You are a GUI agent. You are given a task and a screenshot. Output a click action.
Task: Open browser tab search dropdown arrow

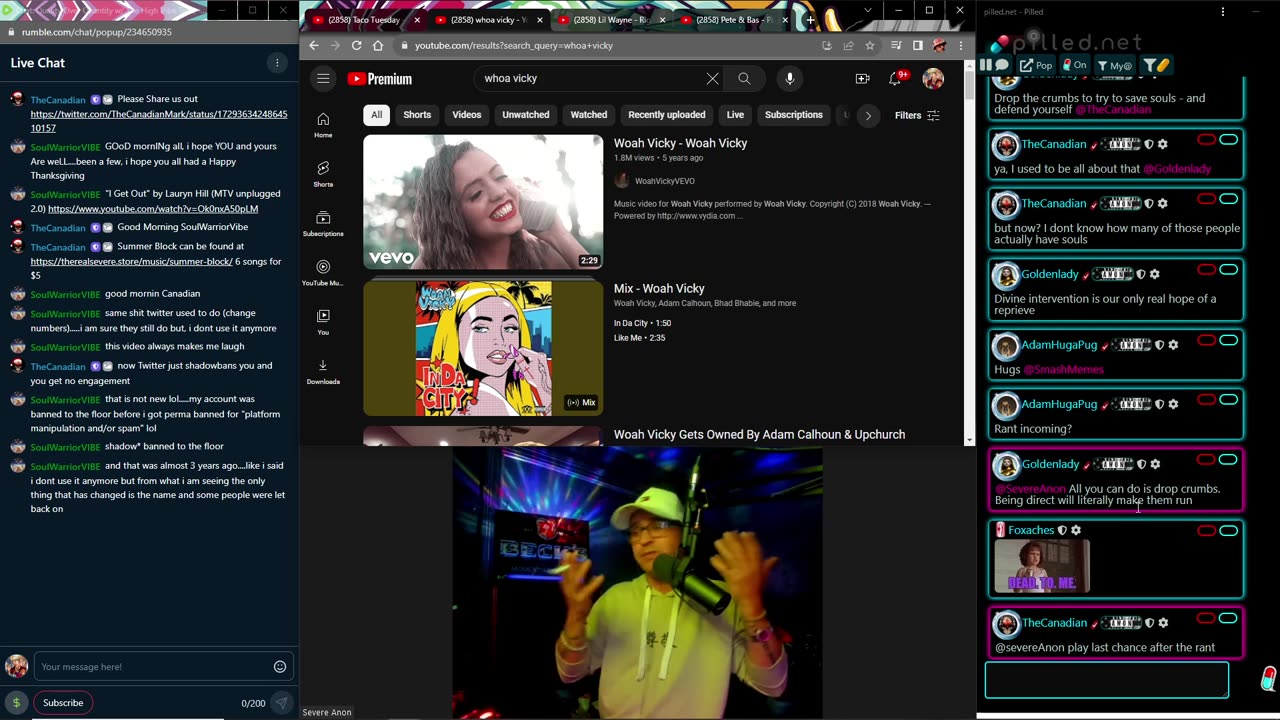pyautogui.click(x=867, y=11)
